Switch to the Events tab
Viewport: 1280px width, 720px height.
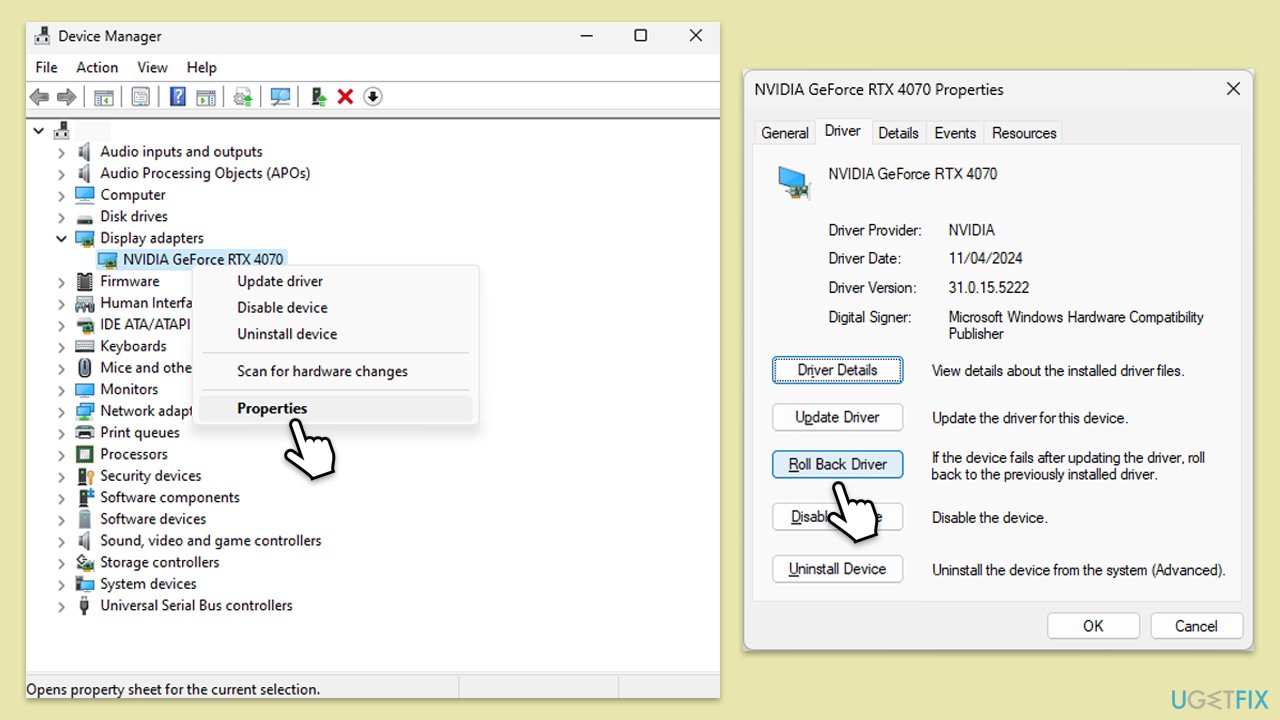pos(955,133)
